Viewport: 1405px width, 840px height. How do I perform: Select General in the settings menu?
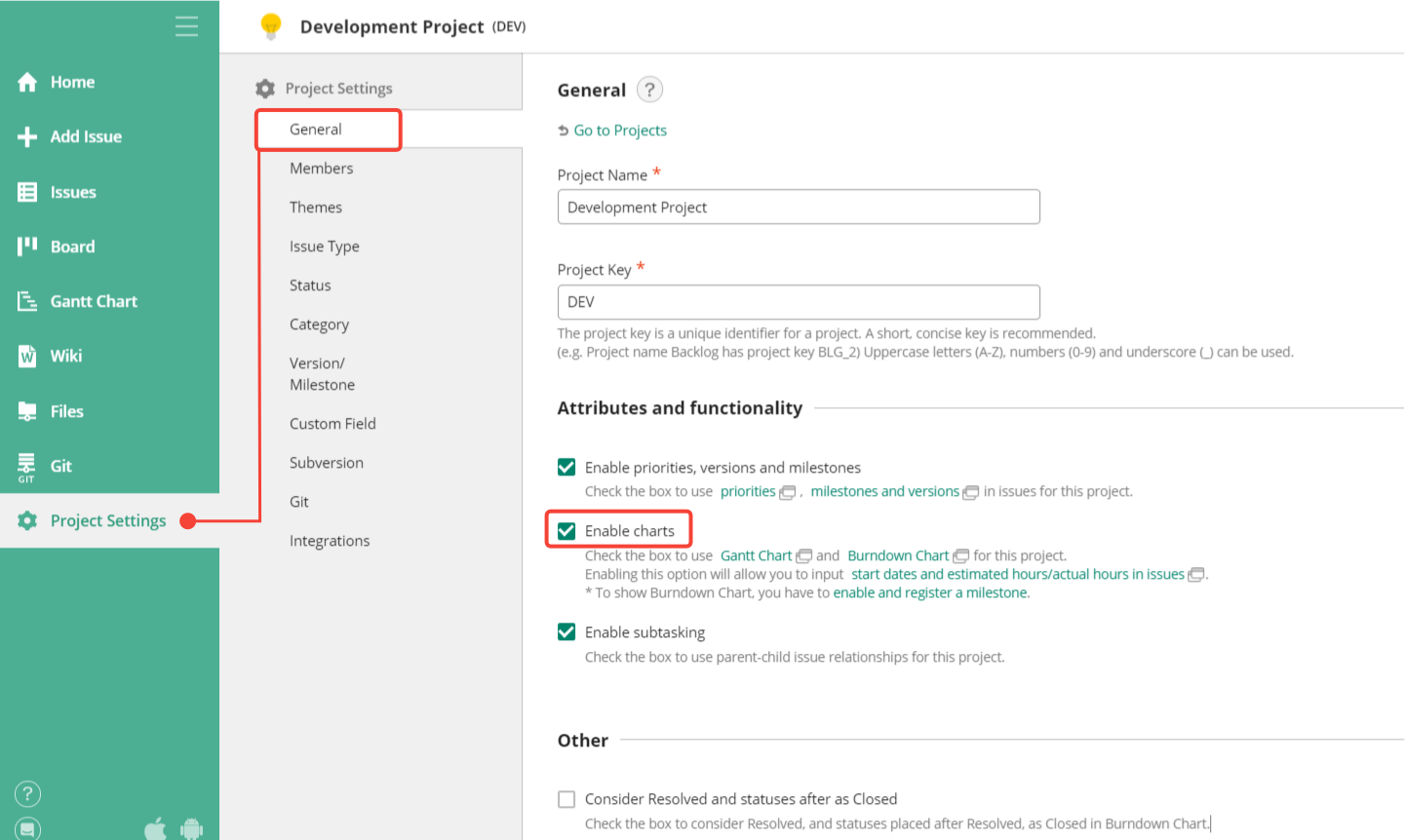(x=316, y=130)
